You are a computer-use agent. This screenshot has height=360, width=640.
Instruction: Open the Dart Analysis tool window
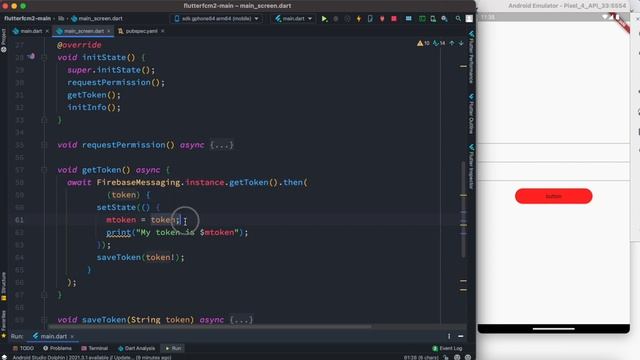[x=137, y=348]
